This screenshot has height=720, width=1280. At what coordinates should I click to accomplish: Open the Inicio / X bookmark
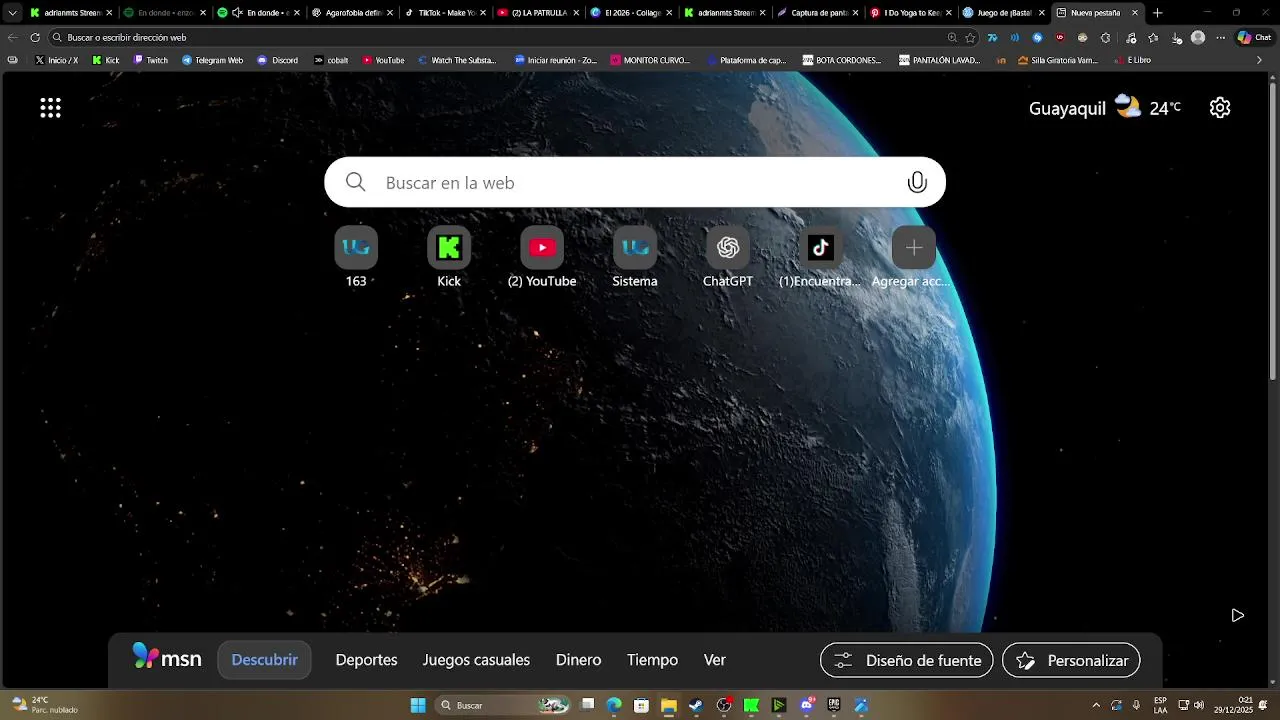tap(57, 60)
